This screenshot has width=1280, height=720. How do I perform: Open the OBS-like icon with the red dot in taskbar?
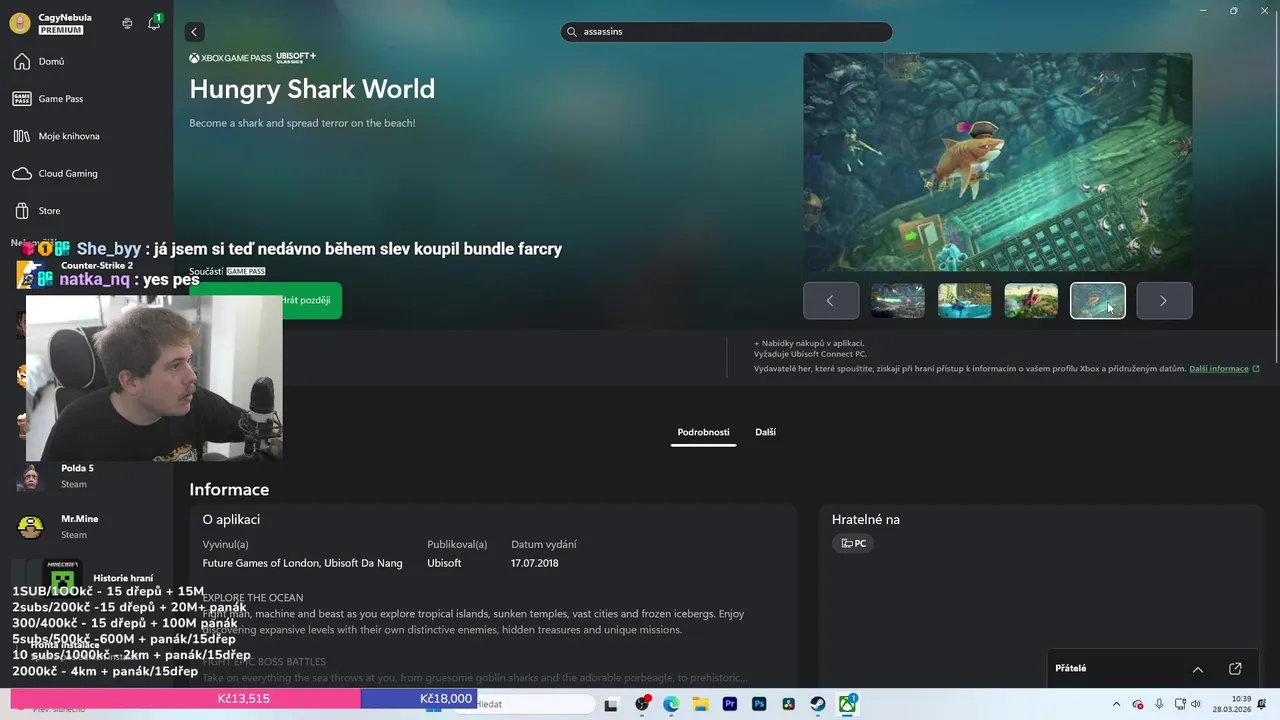642,705
